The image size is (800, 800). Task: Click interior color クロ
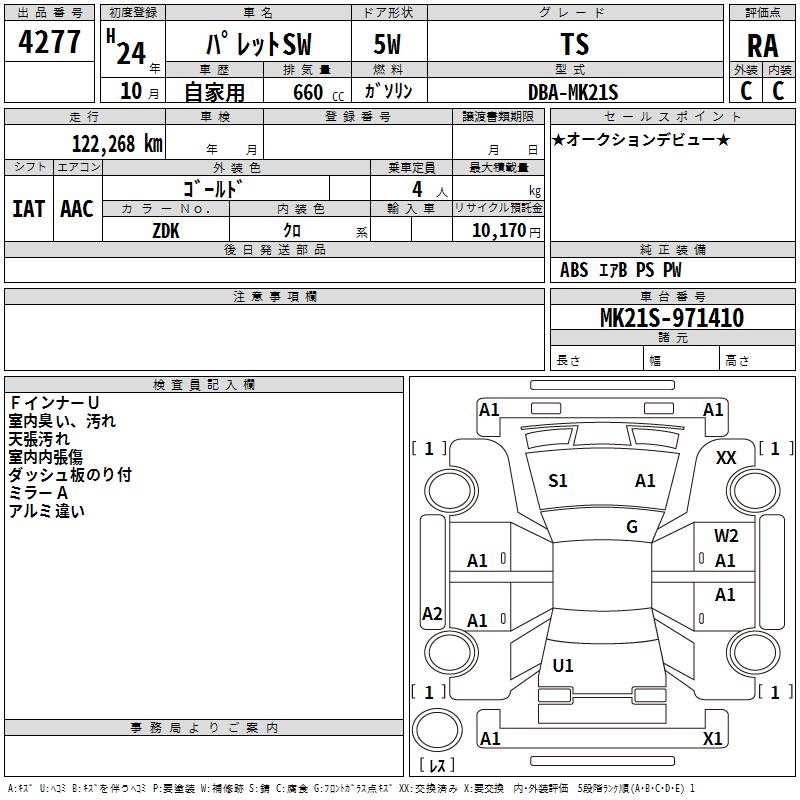point(292,231)
